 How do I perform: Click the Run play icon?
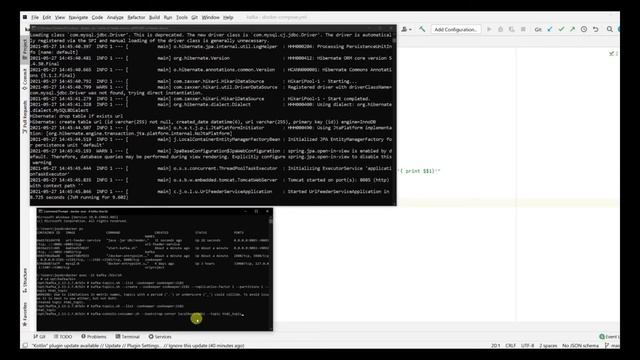click(x=489, y=29)
